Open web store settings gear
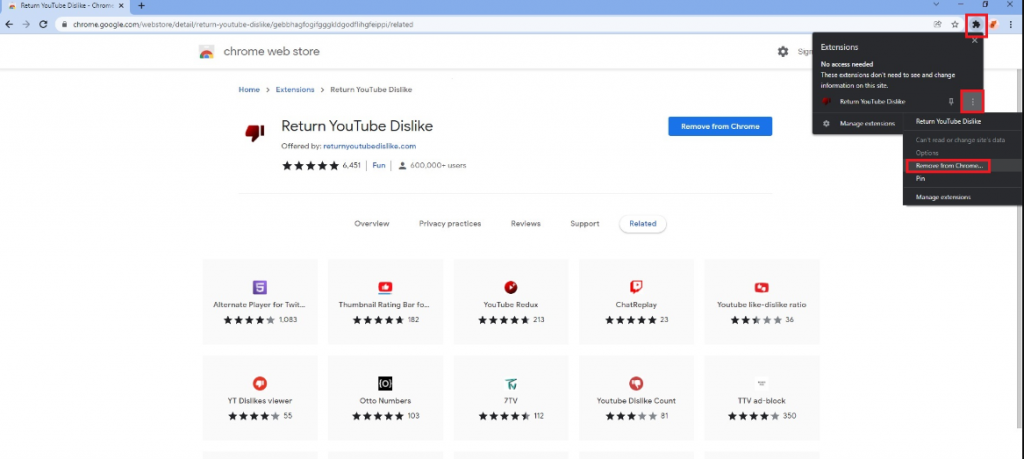 [x=782, y=52]
